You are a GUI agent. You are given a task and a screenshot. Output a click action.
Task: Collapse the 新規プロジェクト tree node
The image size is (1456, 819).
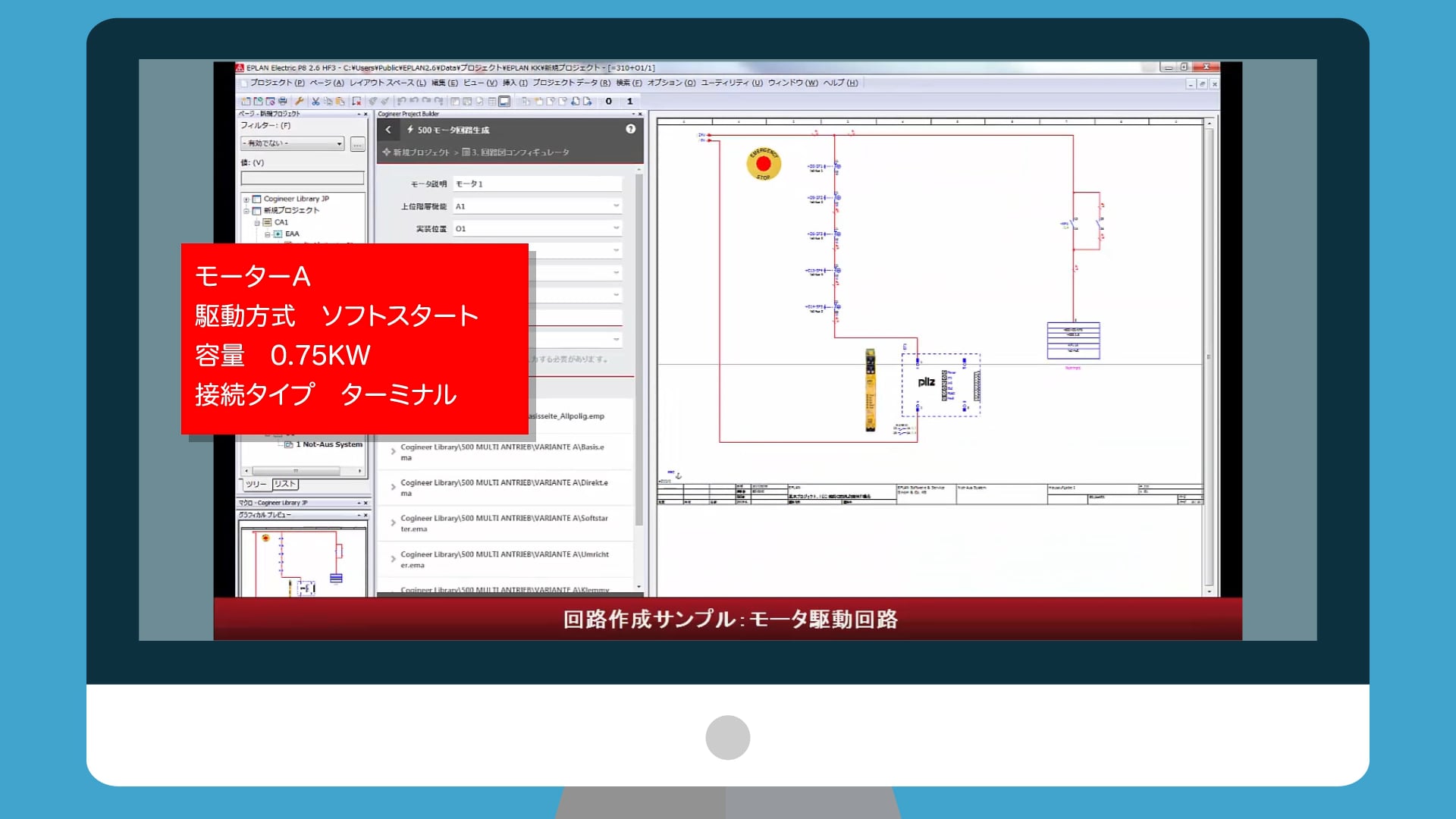[x=246, y=211]
